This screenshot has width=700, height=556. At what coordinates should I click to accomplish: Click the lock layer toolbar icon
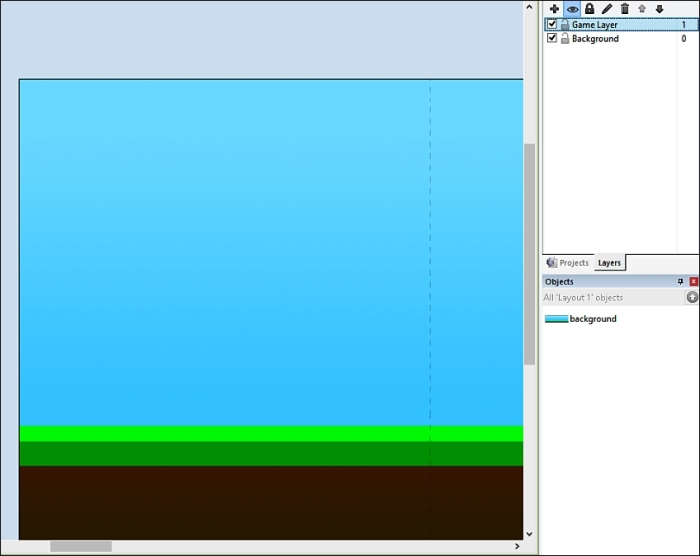pos(589,8)
